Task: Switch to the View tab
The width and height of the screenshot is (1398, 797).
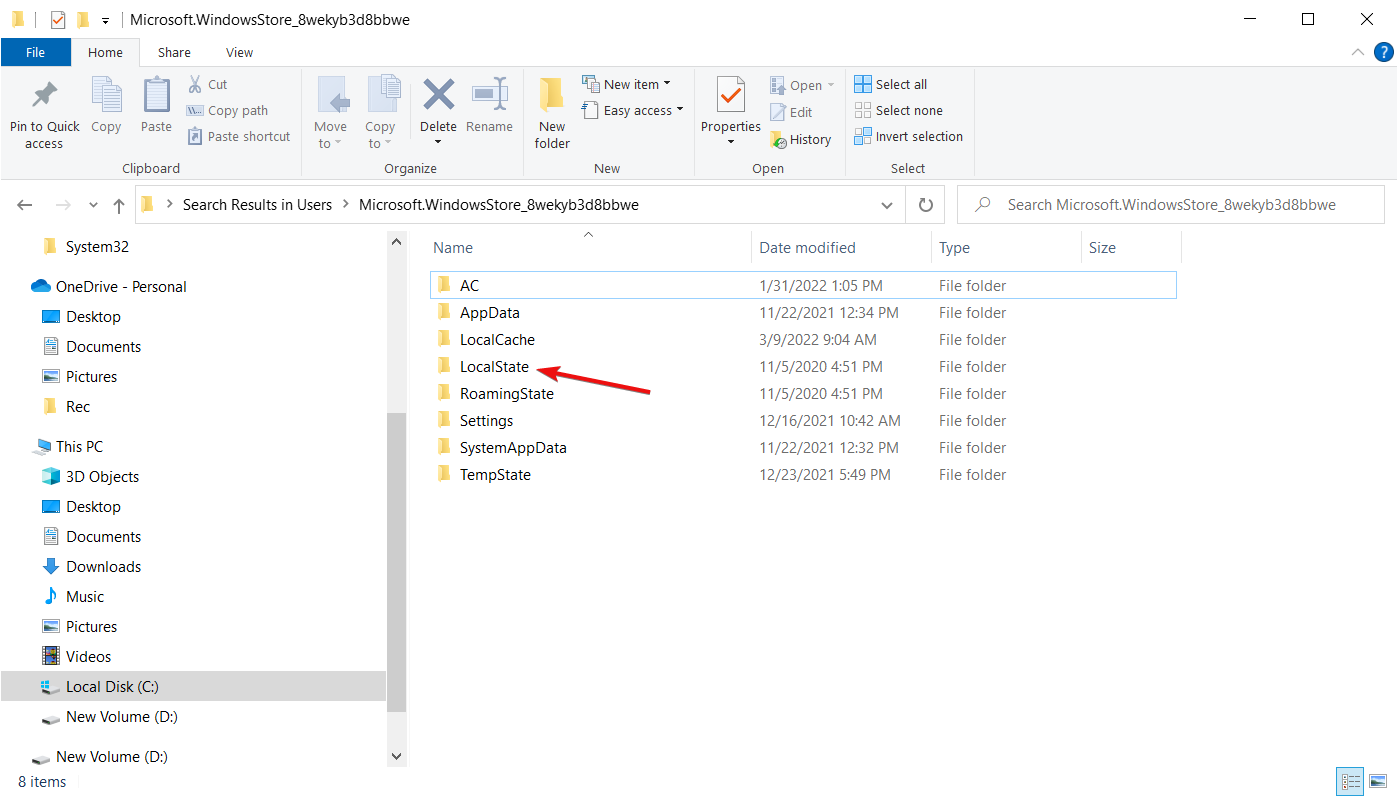Action: [x=239, y=52]
